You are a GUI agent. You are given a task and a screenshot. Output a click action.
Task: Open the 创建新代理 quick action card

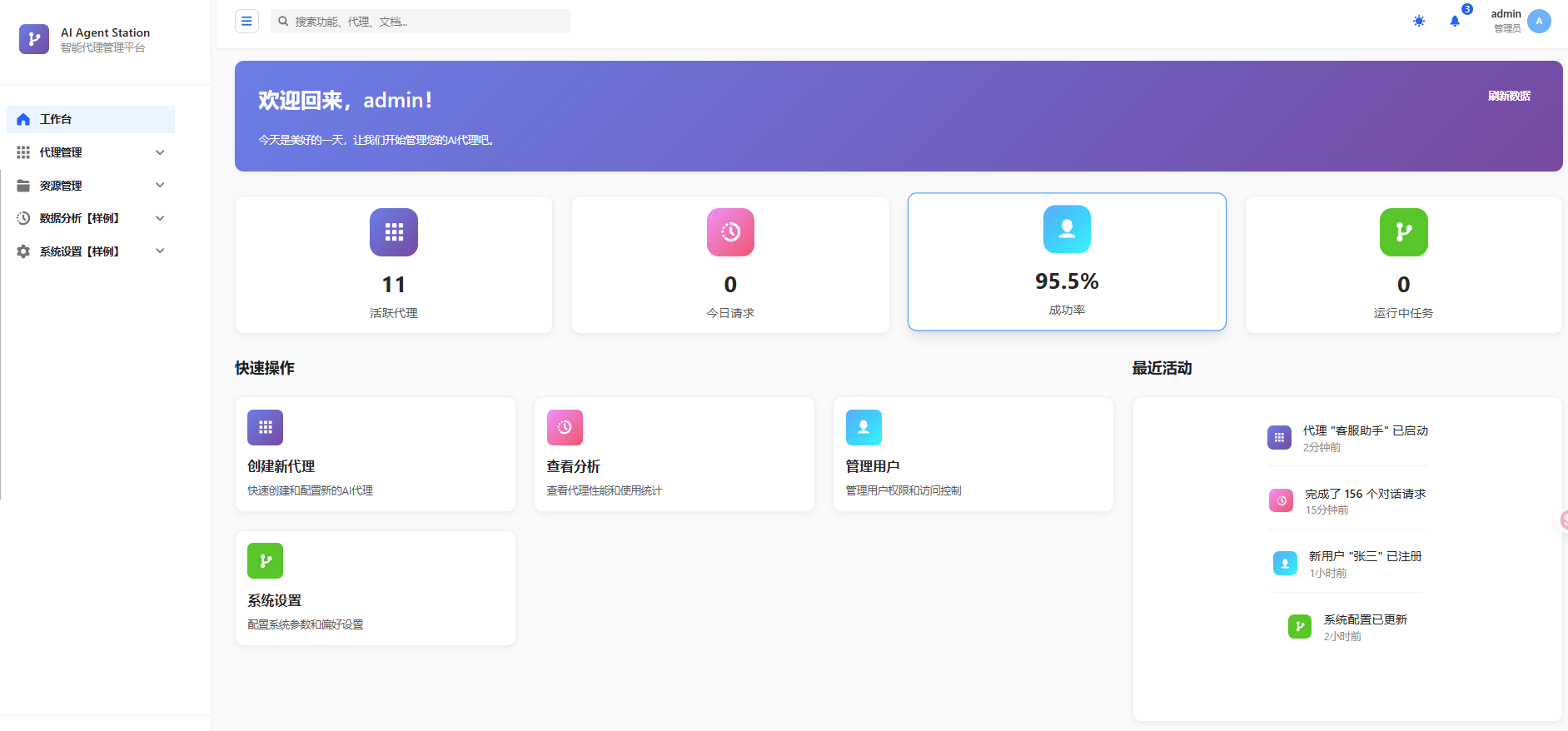[375, 454]
